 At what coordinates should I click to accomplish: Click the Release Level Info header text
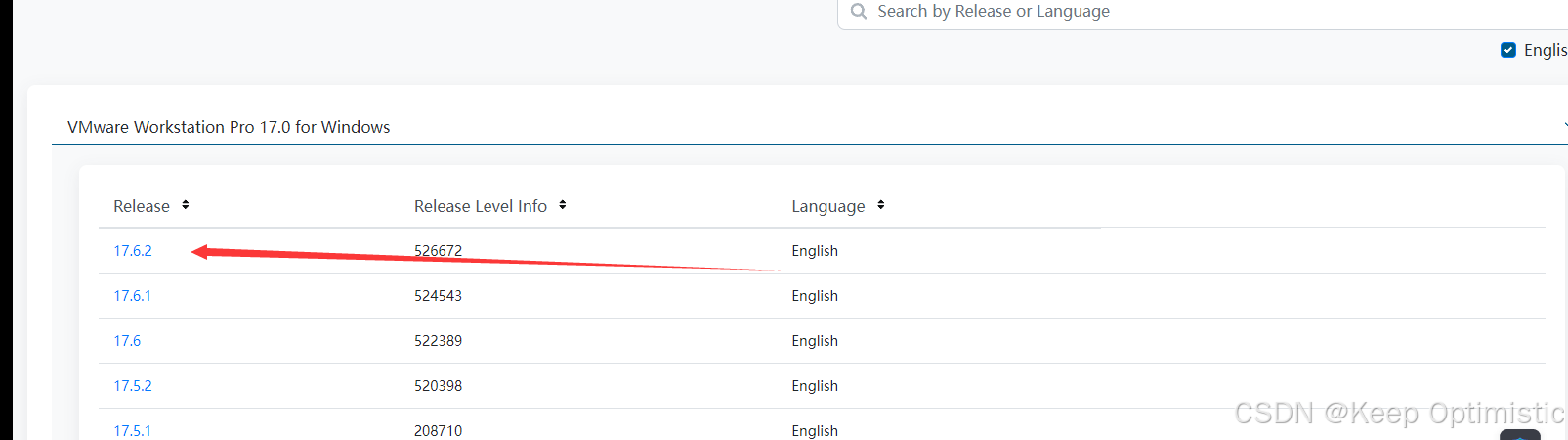click(481, 206)
